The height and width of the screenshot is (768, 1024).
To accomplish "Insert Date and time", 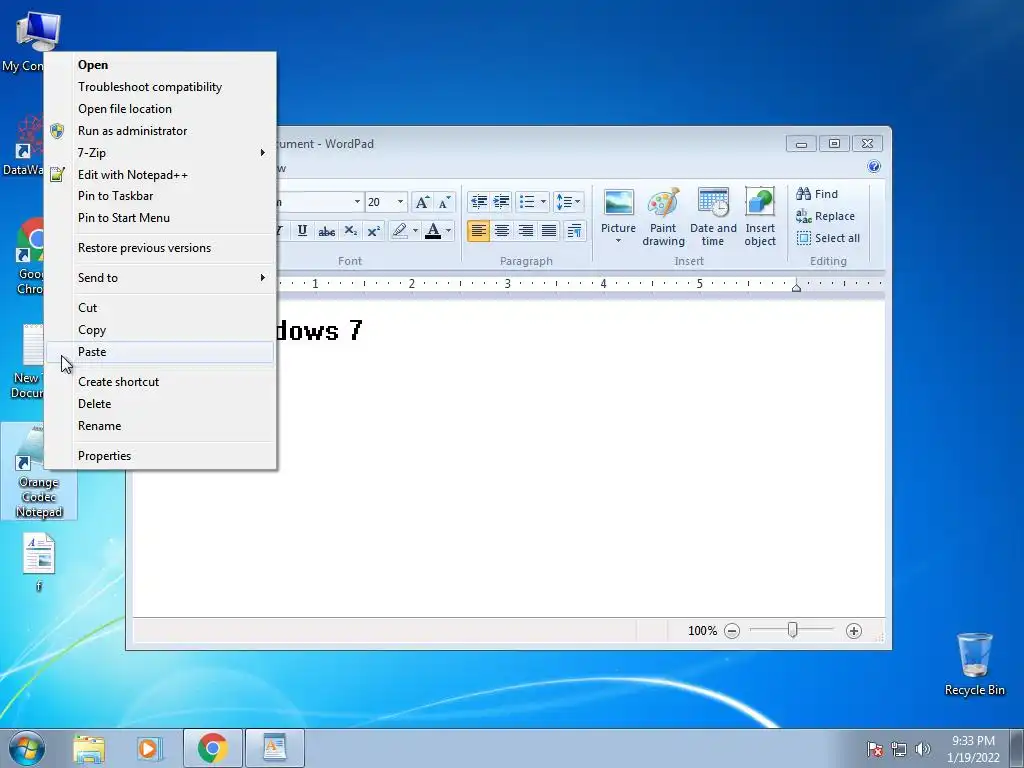I will coord(712,217).
